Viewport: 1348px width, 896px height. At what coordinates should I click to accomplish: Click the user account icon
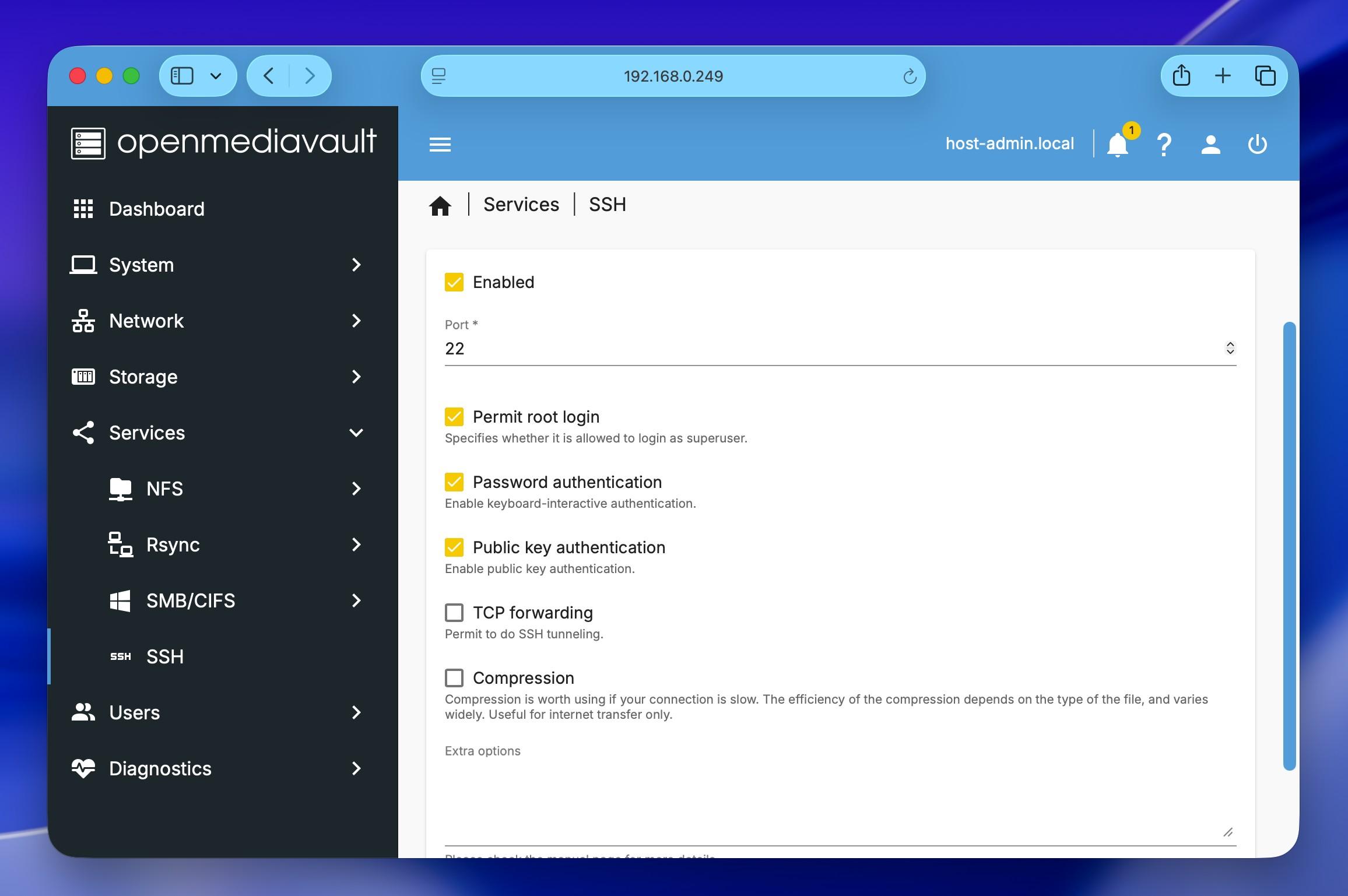click(x=1210, y=143)
